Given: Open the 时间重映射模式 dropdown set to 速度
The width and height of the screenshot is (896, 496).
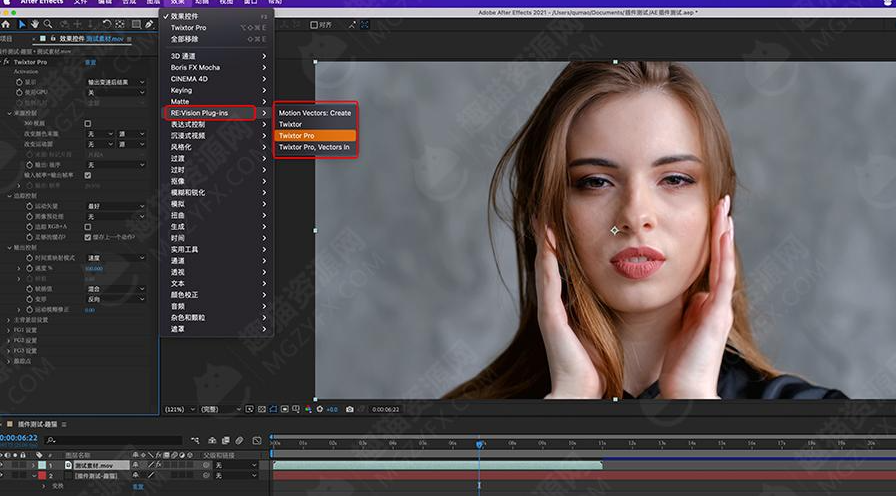Looking at the screenshot, I should pyautogui.click(x=115, y=258).
